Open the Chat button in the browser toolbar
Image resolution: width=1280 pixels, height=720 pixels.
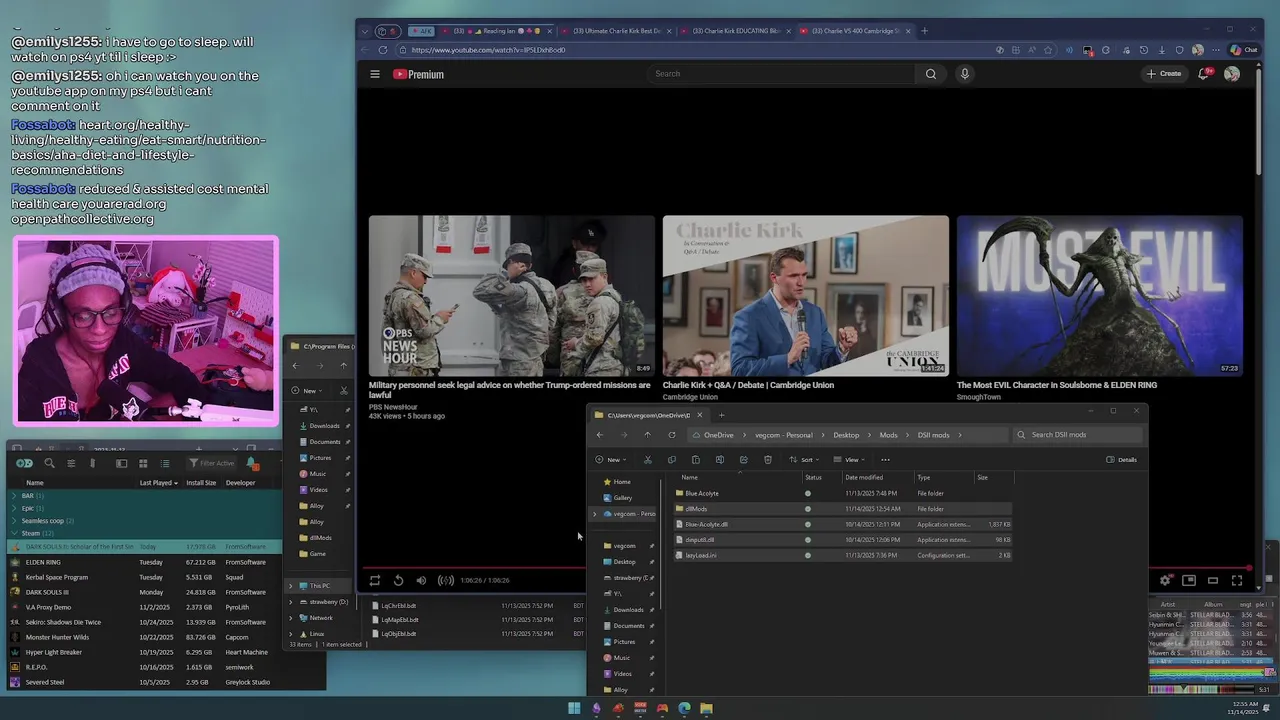[x=1243, y=50]
